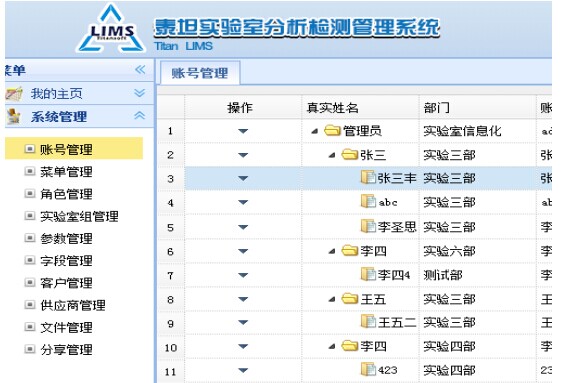Open 参数管理 in the sidebar
This screenshot has width=561, height=383.
coord(66,238)
